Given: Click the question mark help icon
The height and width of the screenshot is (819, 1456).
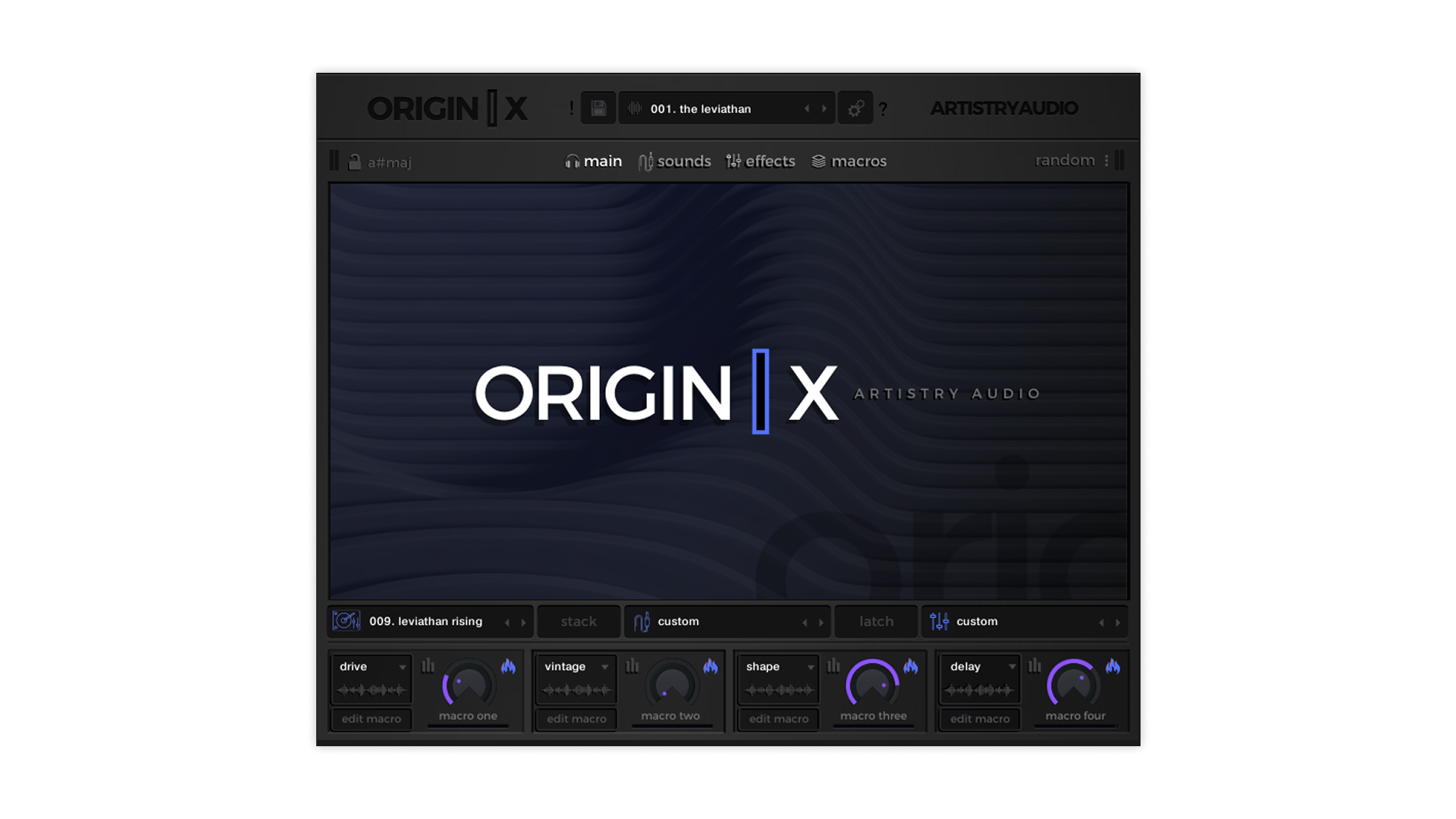Looking at the screenshot, I should (x=883, y=110).
